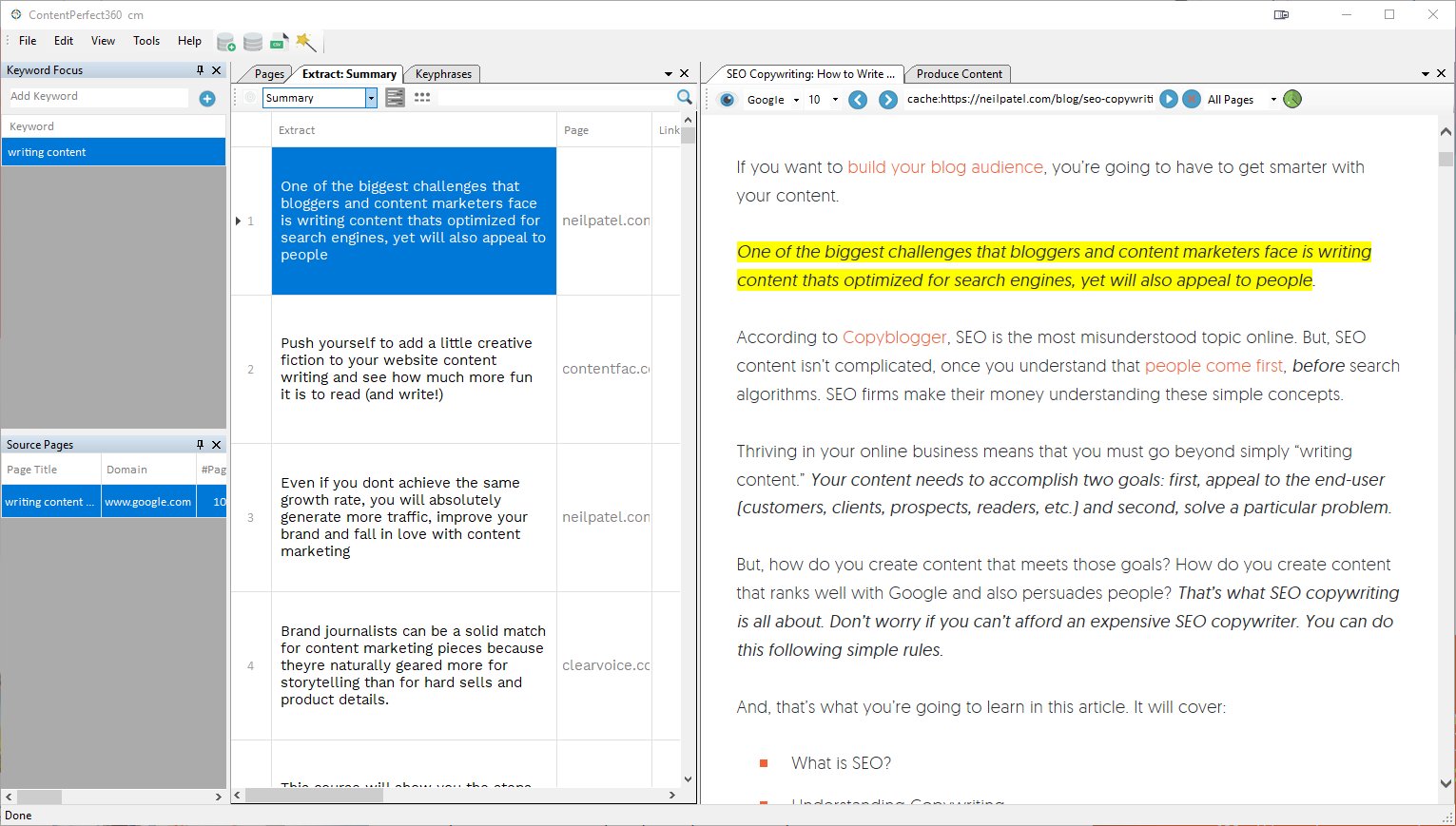Unpin the Source Pages panel
Viewport: 1456px width, 826px height.
[201, 443]
